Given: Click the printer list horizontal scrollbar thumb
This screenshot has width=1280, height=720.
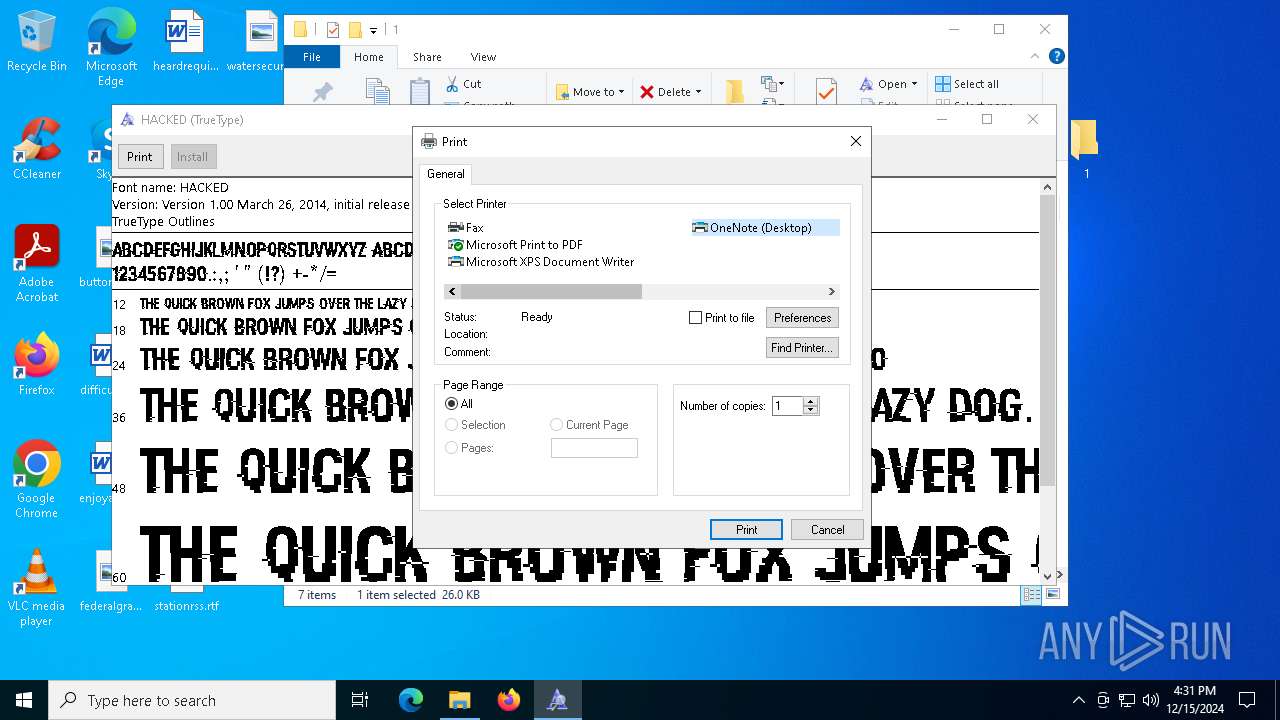Looking at the screenshot, I should (551, 291).
